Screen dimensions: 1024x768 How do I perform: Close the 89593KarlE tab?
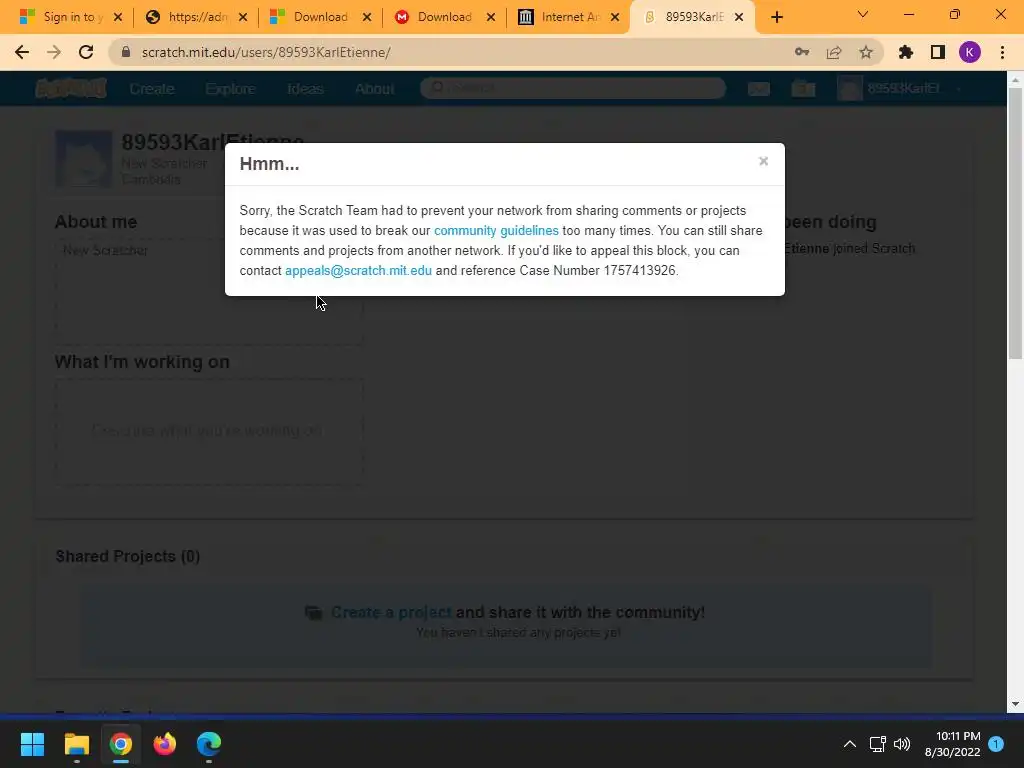[x=739, y=18]
